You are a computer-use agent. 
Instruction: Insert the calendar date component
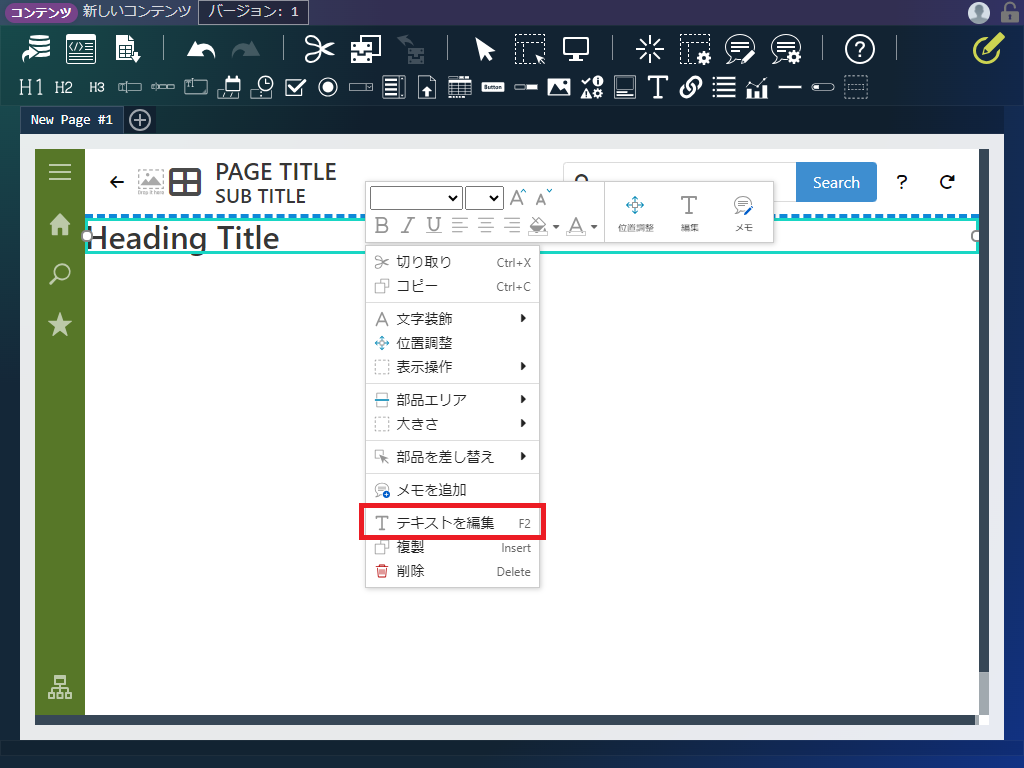pyautogui.click(x=229, y=87)
